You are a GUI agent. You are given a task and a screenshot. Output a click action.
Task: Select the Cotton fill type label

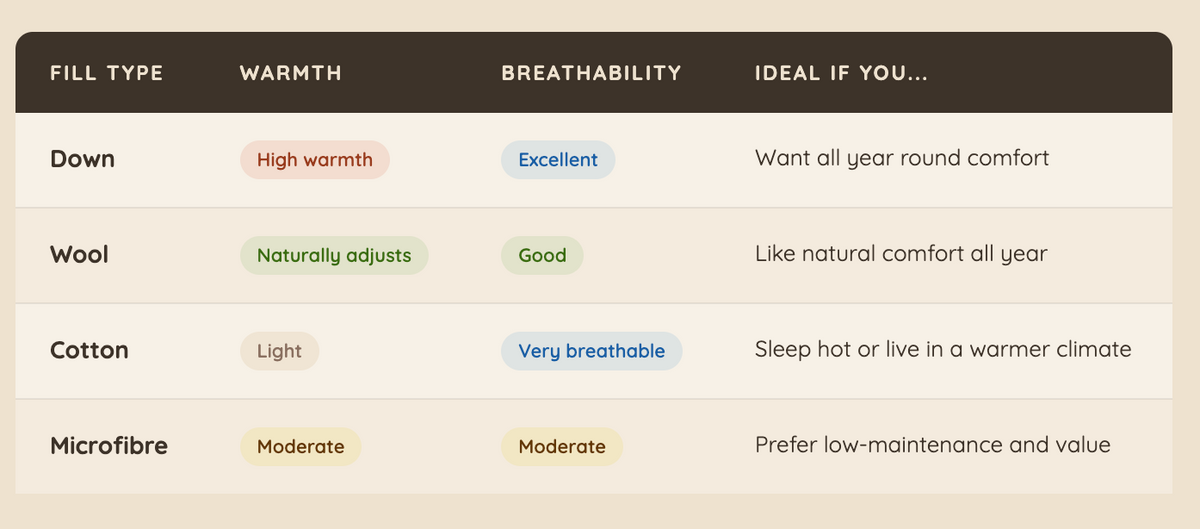[x=89, y=351]
